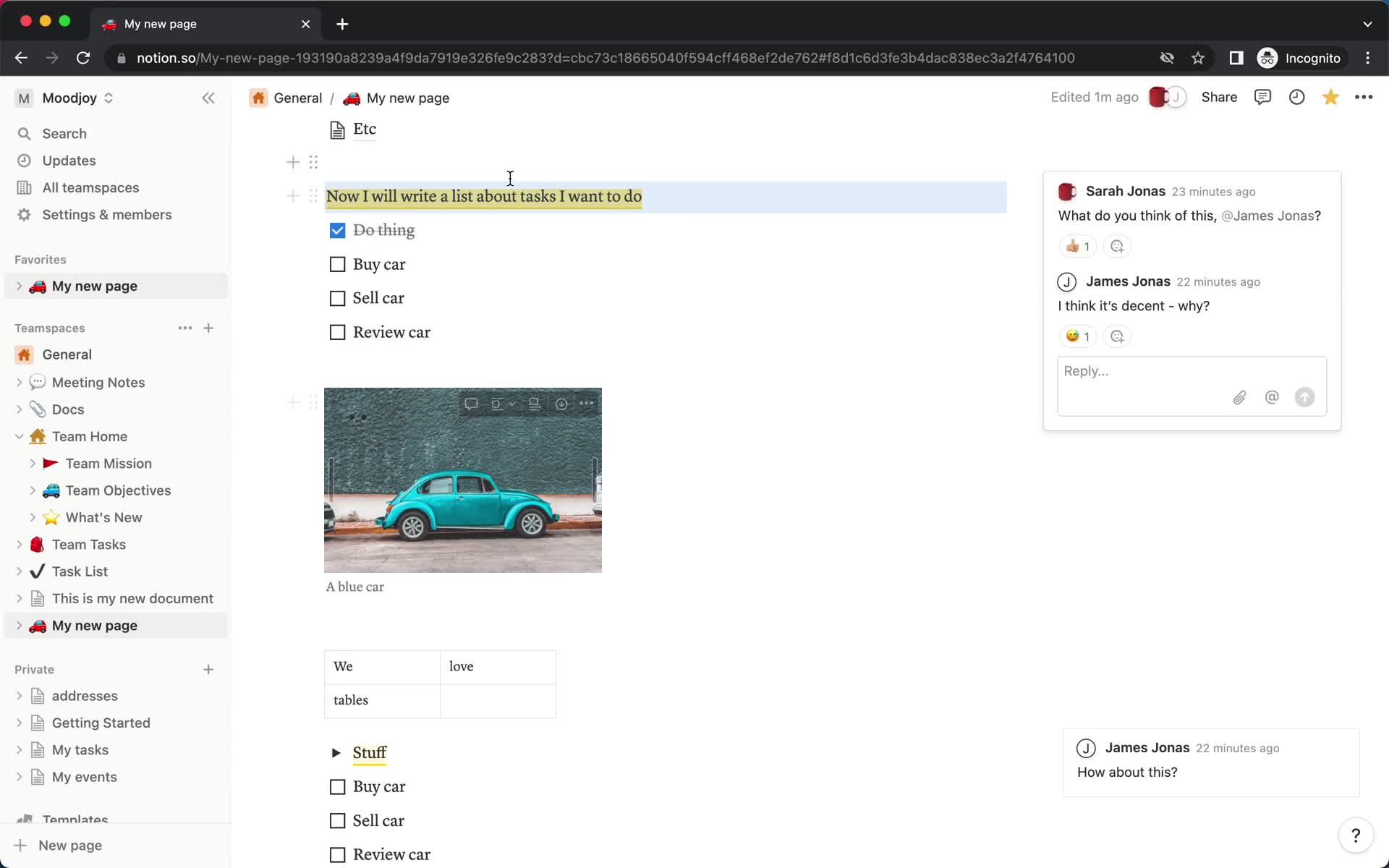This screenshot has width=1389, height=868.
Task: Click the mention user icon in reply
Action: pos(1271,397)
